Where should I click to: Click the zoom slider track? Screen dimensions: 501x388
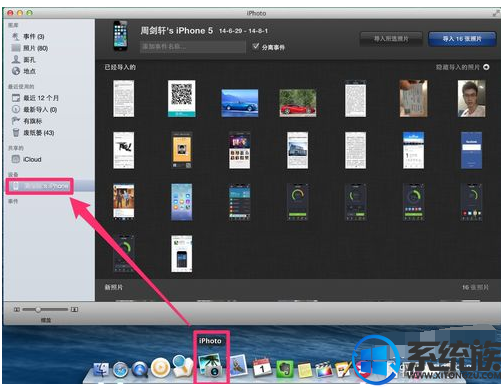pyautogui.click(x=45, y=309)
